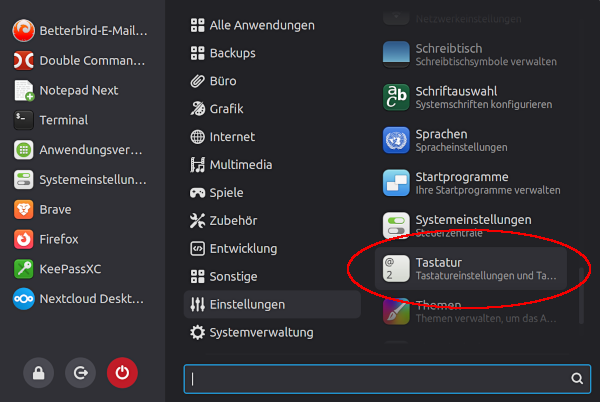Select Internet category
Viewport: 600px width, 402px height.
pos(272,137)
